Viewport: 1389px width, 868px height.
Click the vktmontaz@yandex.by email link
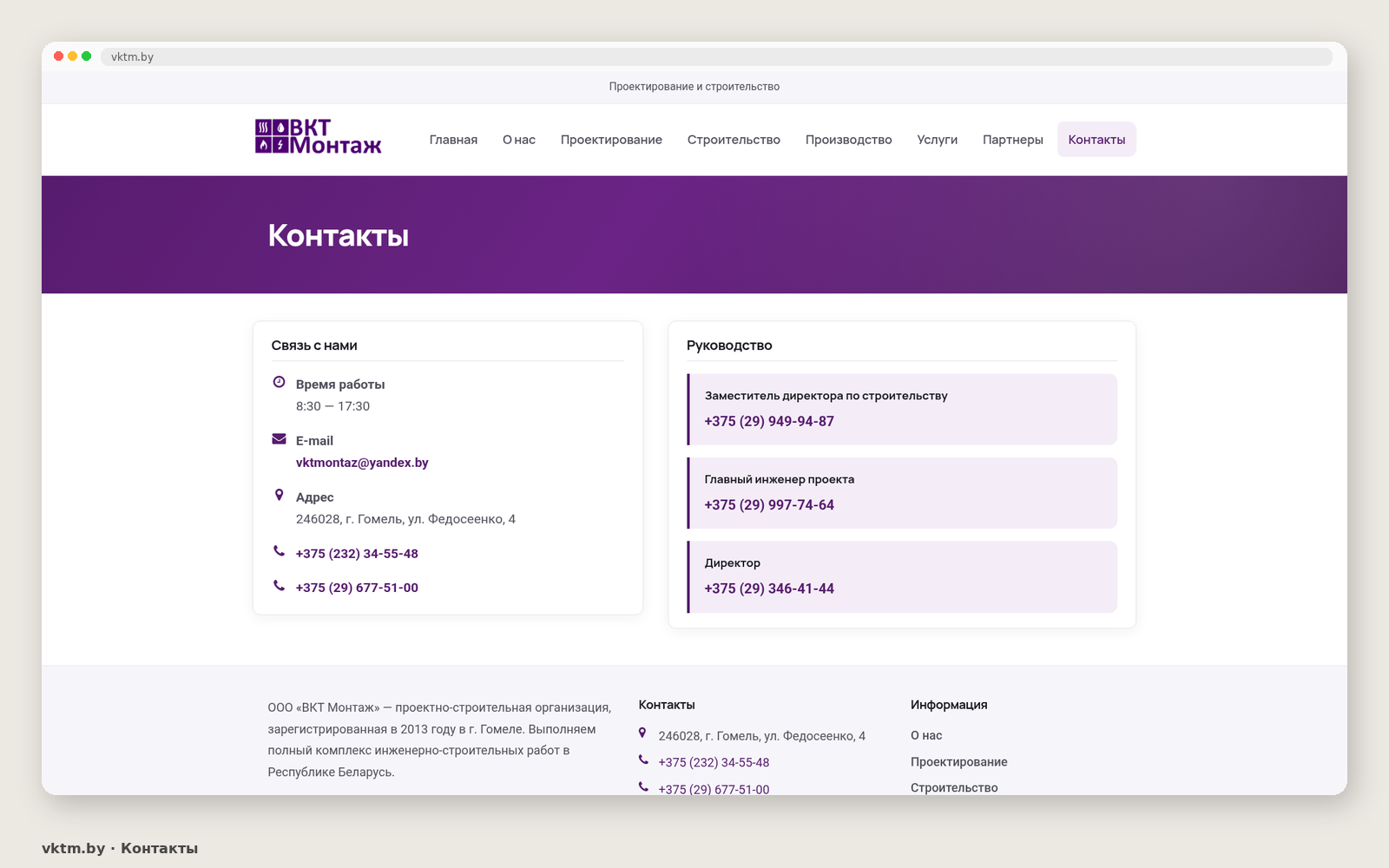[x=362, y=463]
